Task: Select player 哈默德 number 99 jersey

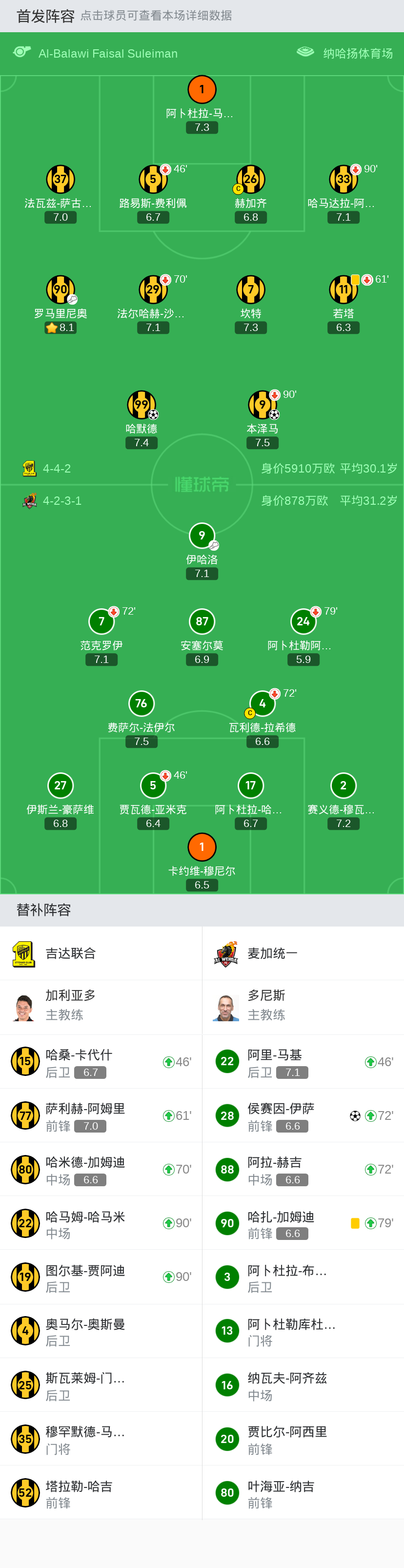Action: click(141, 405)
